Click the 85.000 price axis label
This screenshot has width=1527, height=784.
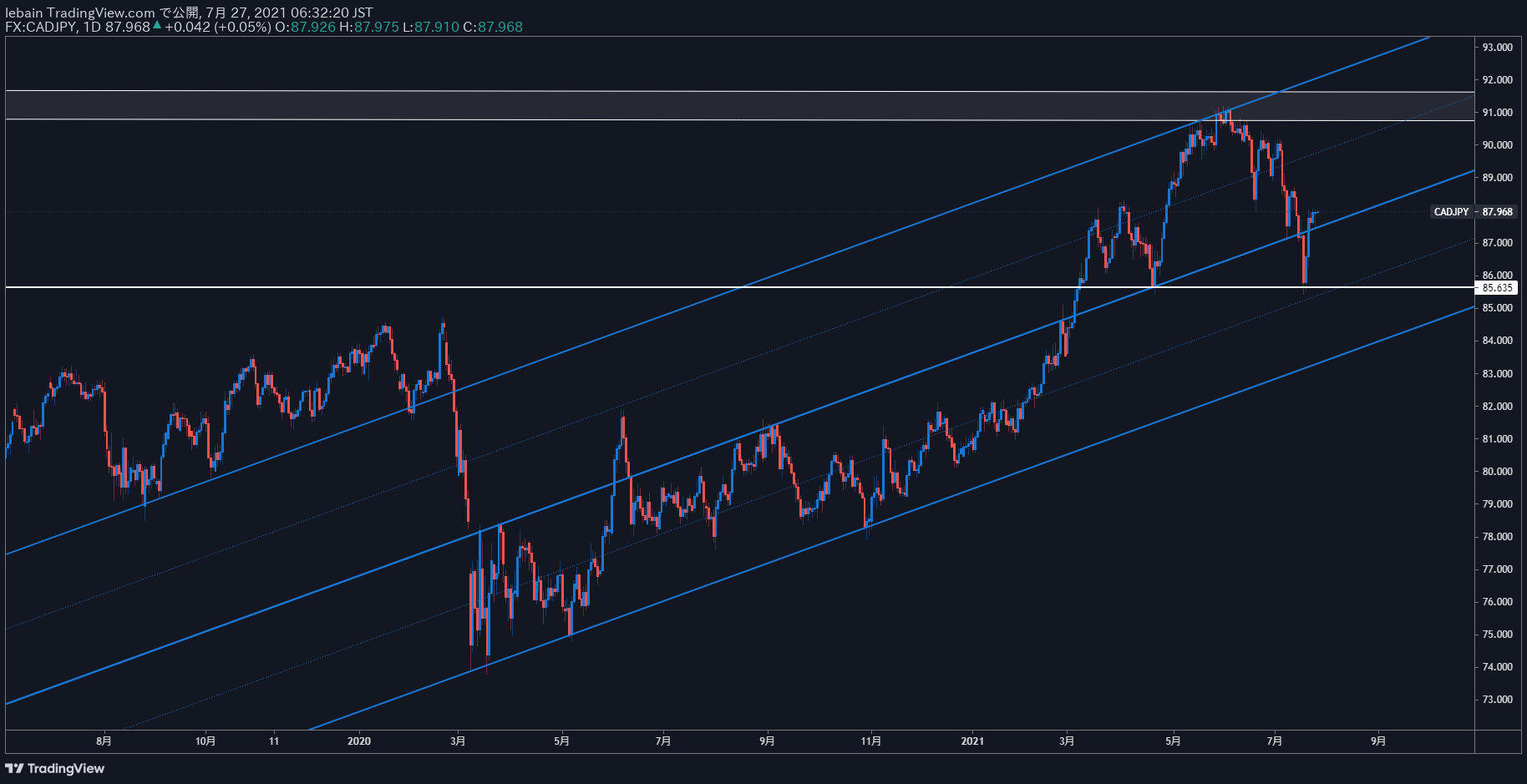click(x=1497, y=308)
